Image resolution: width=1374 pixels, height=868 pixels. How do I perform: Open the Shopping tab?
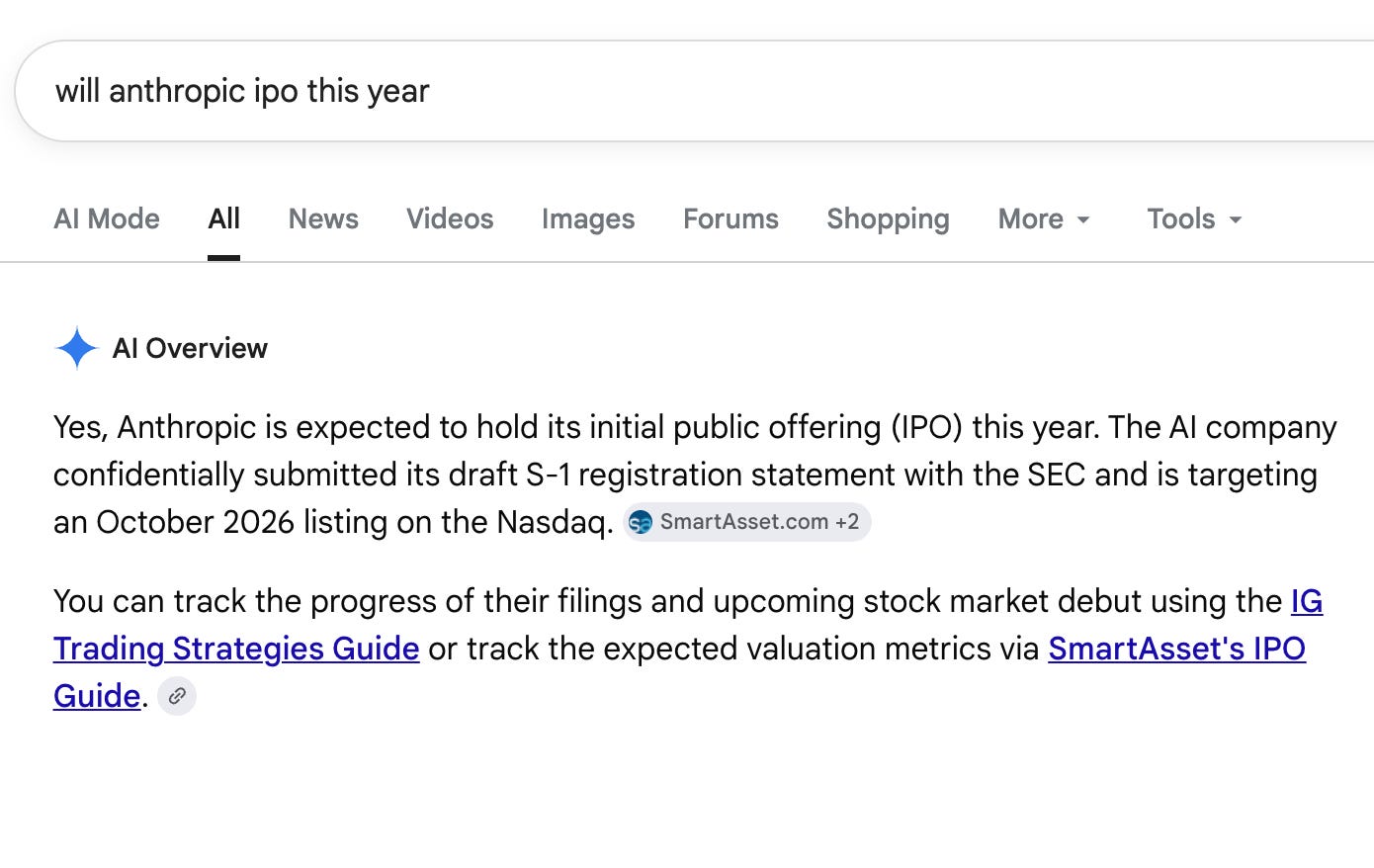pyautogui.click(x=888, y=218)
